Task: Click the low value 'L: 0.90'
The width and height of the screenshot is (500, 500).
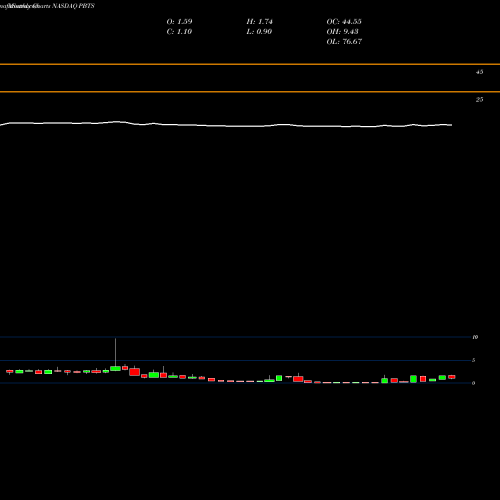Action: point(259,31)
